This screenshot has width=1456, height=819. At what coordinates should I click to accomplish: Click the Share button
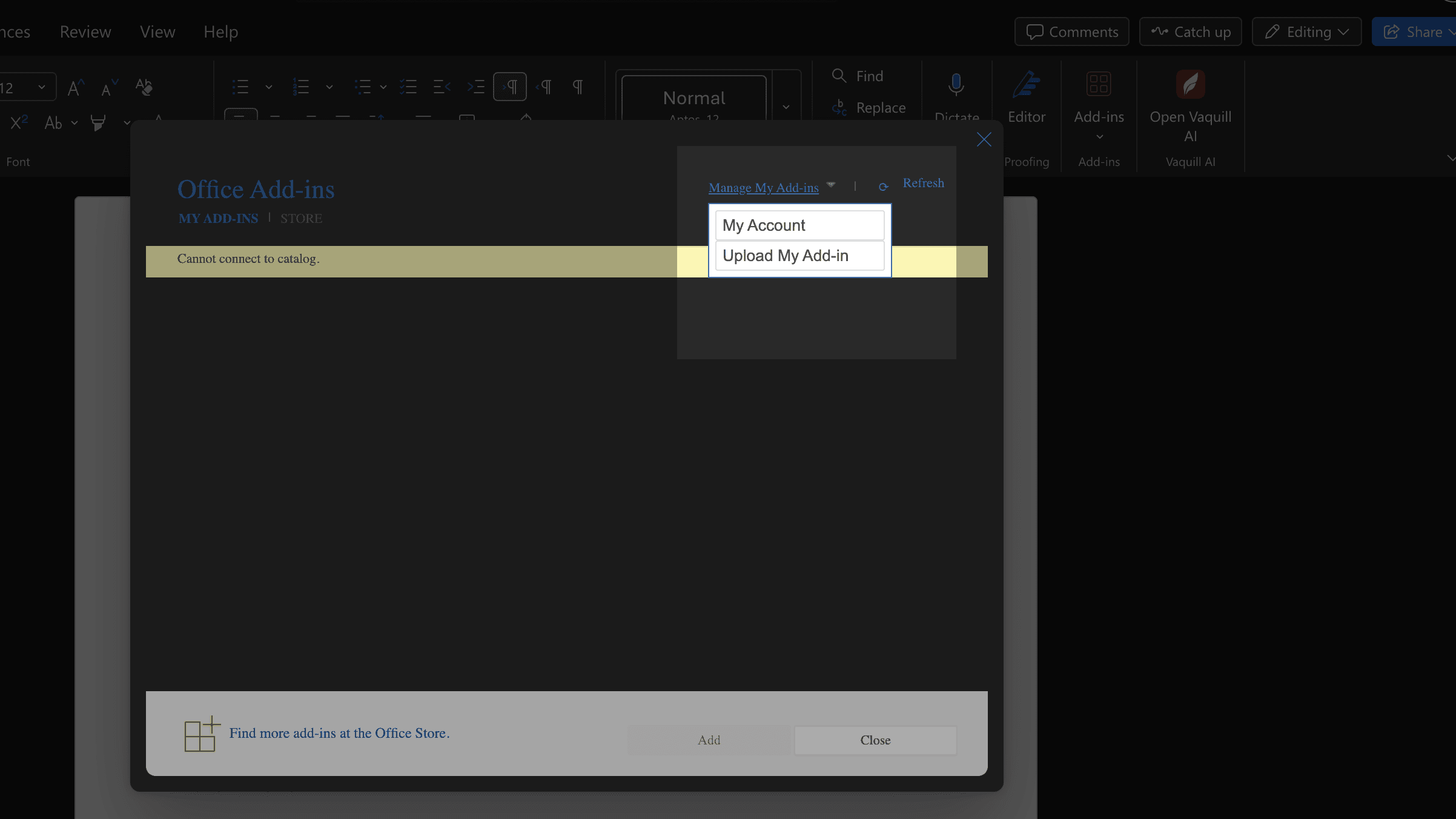point(1414,31)
